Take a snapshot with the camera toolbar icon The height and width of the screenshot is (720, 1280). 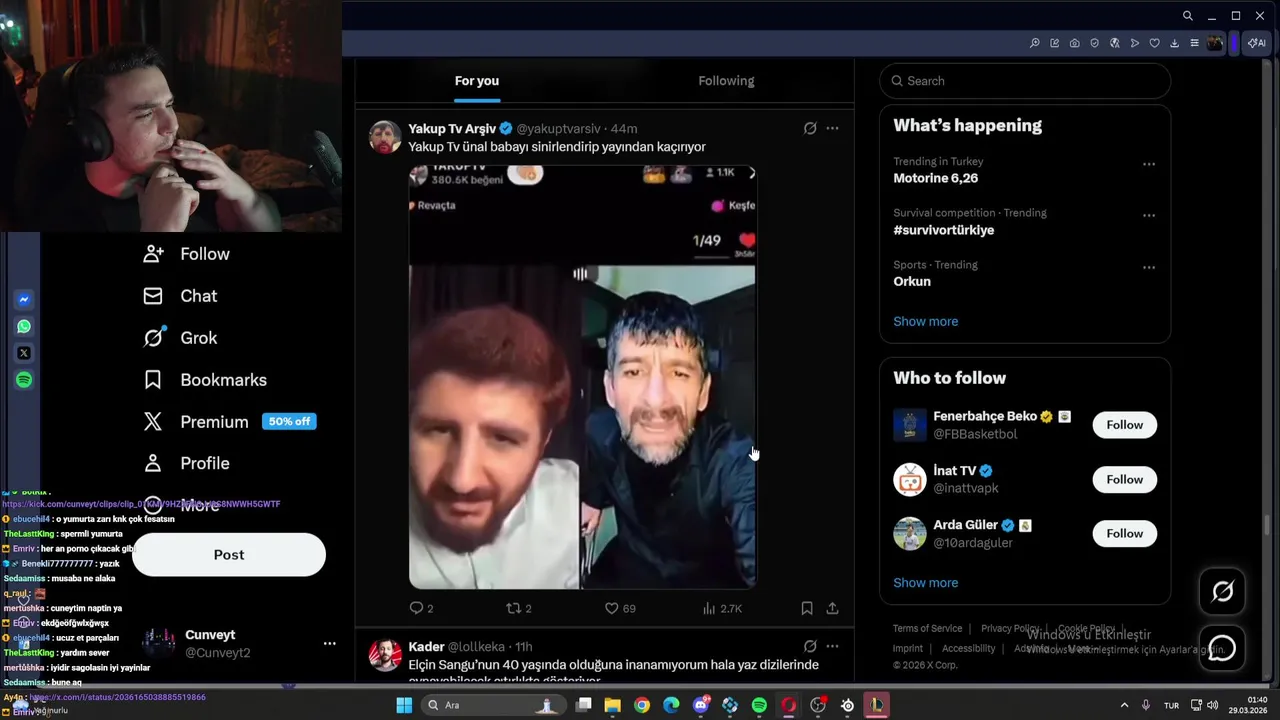1074,43
